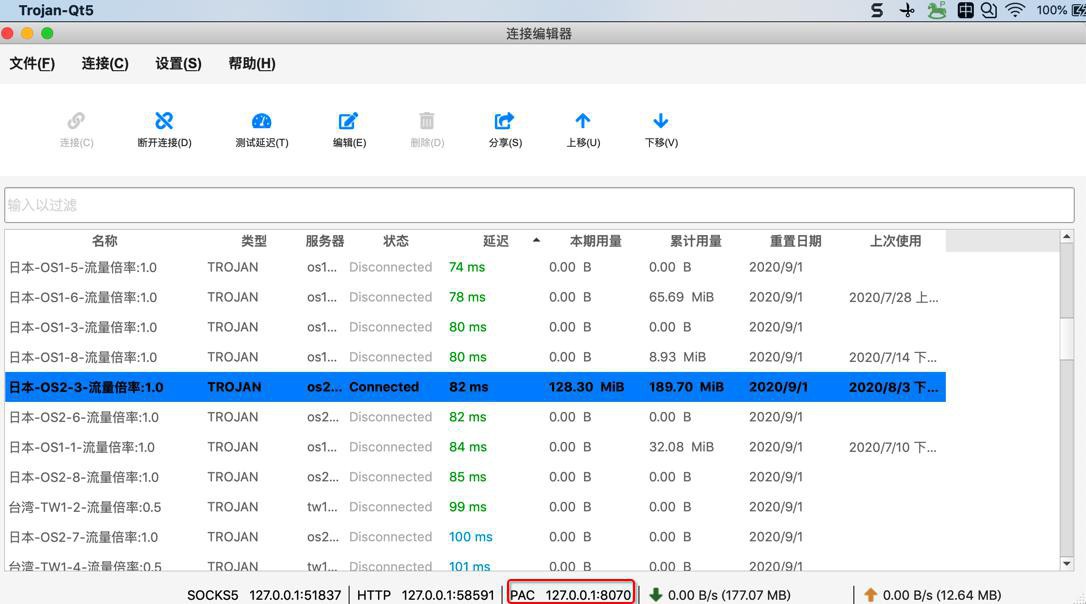Click the orange upload arrow in status bar
This screenshot has height=604, width=1086.
pyautogui.click(x=871, y=594)
